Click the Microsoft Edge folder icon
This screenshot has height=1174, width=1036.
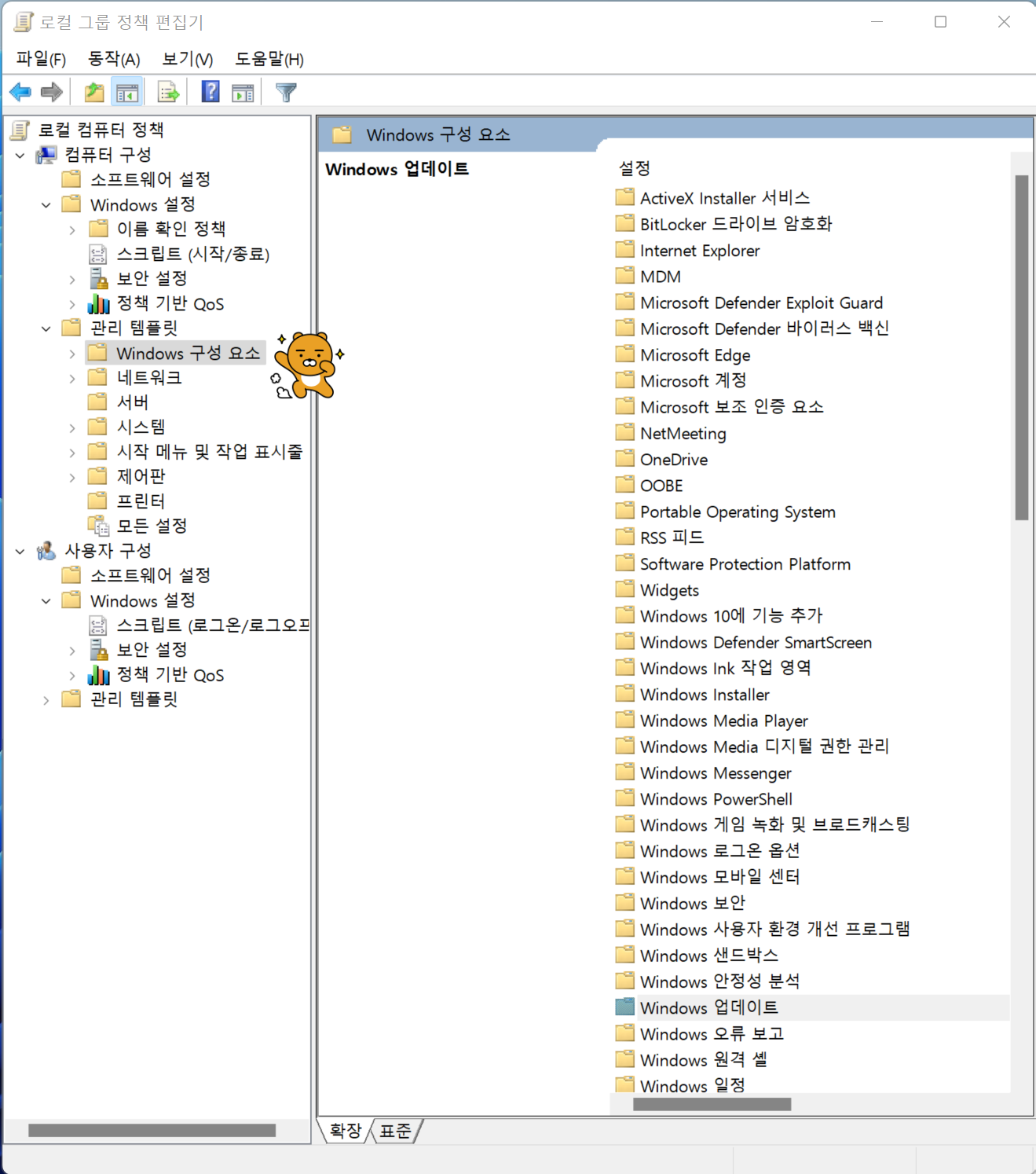click(625, 354)
